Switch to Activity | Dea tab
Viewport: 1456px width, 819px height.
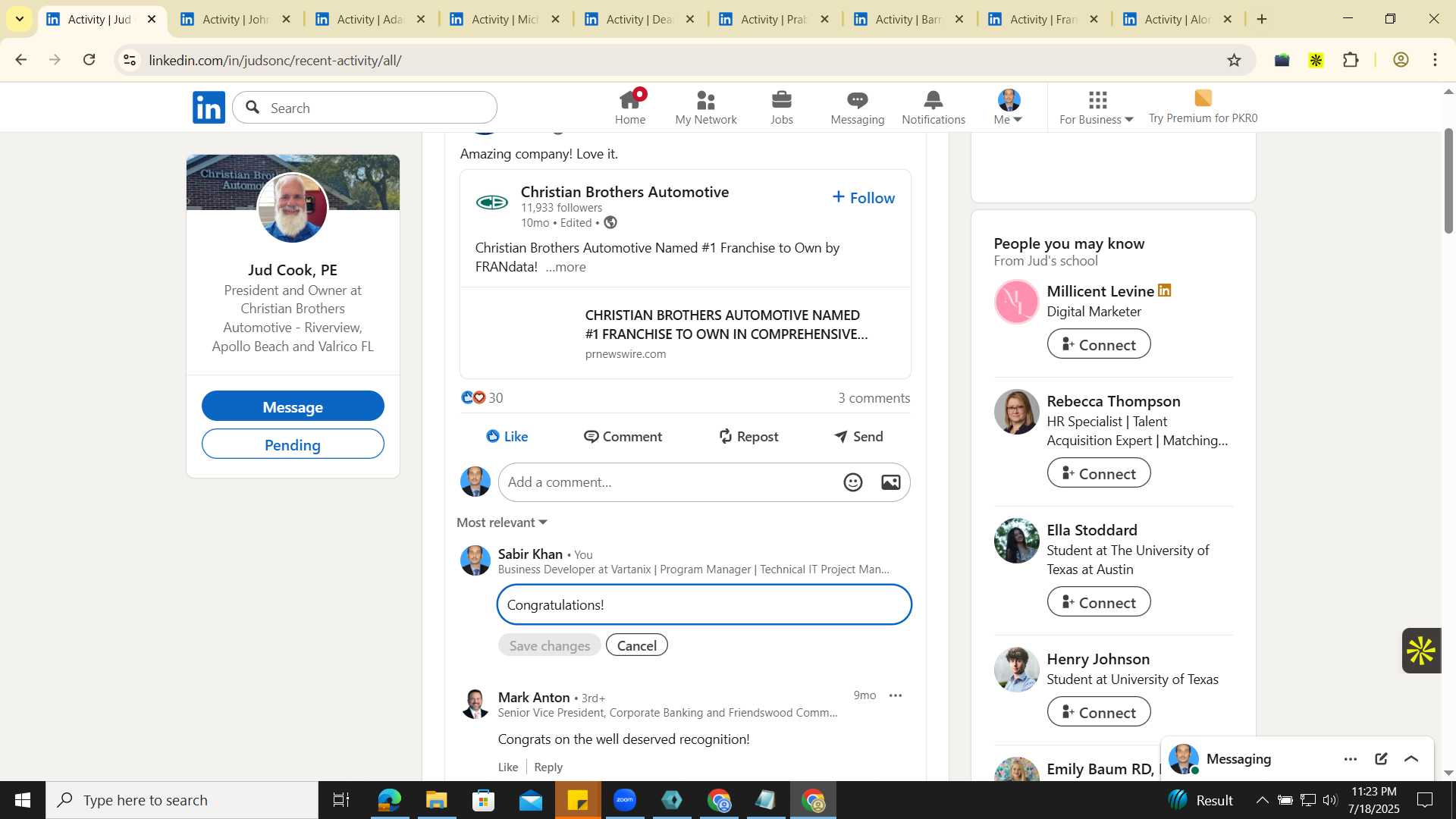coord(639,19)
